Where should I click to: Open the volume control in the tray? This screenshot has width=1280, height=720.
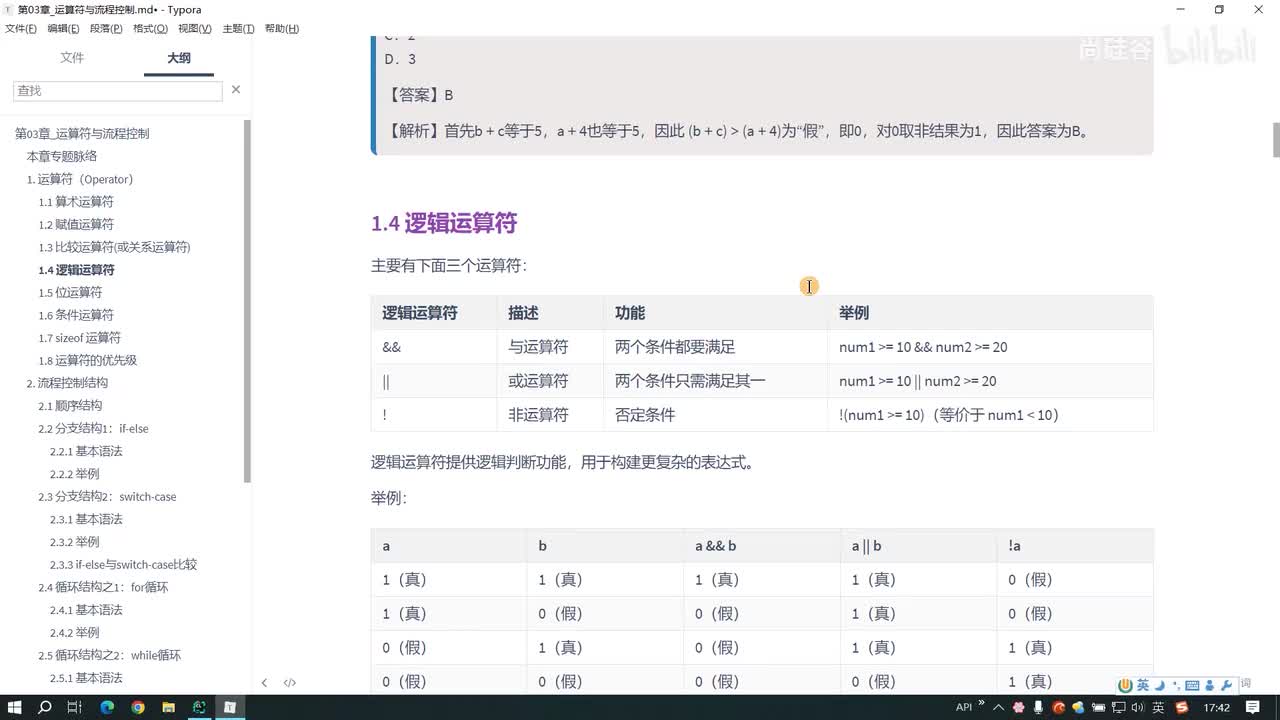tap(1137, 707)
